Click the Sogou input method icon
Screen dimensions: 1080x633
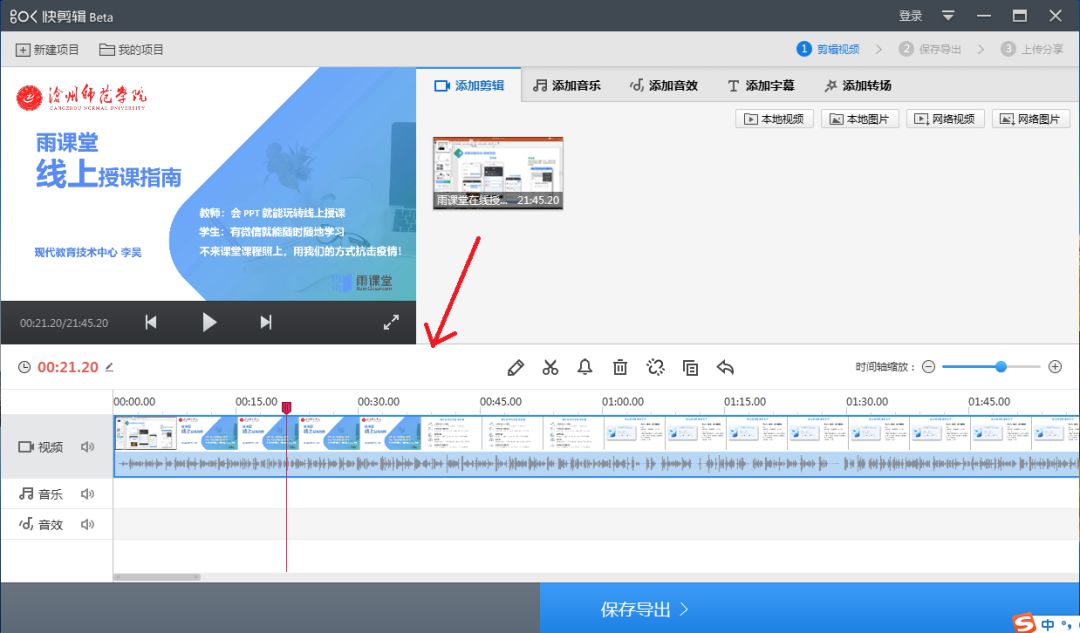point(1024,623)
